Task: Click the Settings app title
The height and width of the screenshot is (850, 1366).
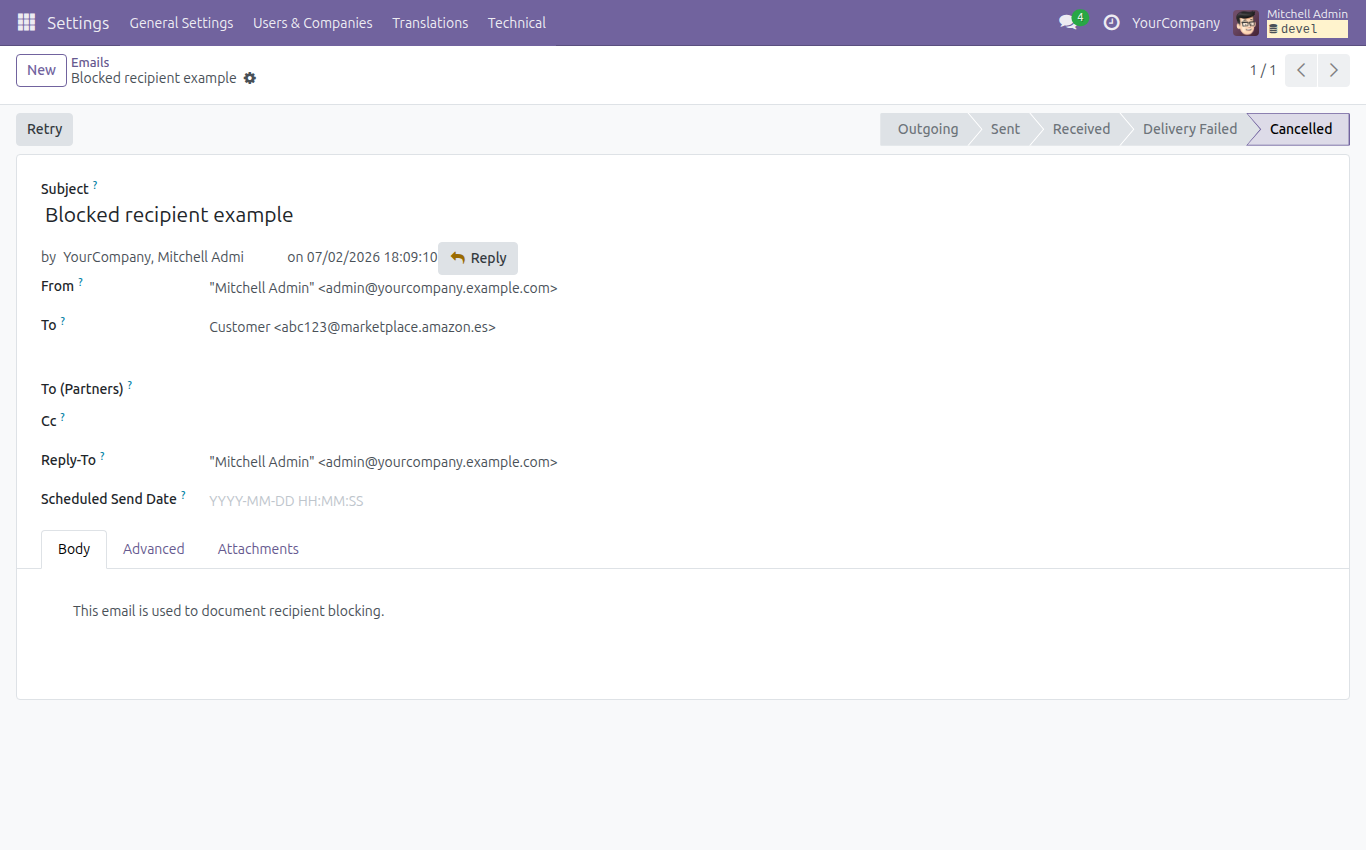Action: coord(78,22)
